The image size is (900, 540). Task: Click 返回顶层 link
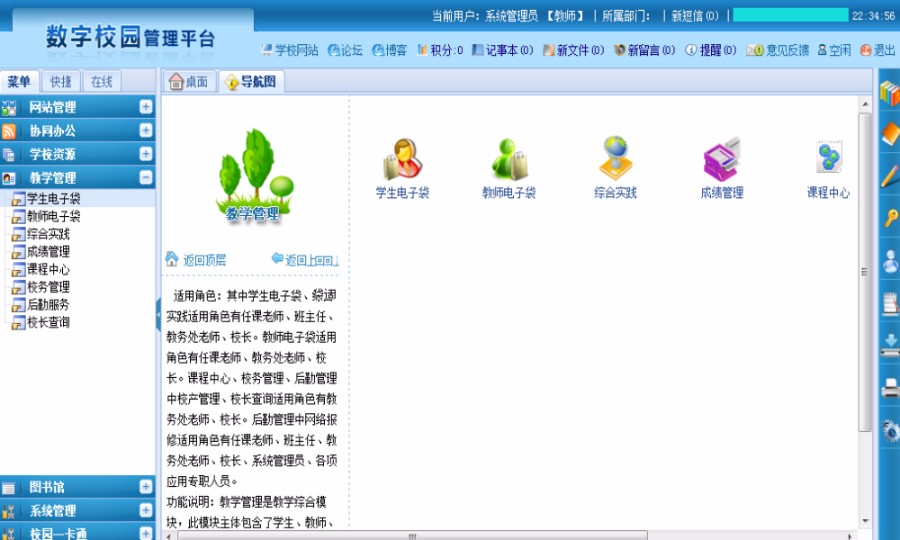(x=196, y=260)
